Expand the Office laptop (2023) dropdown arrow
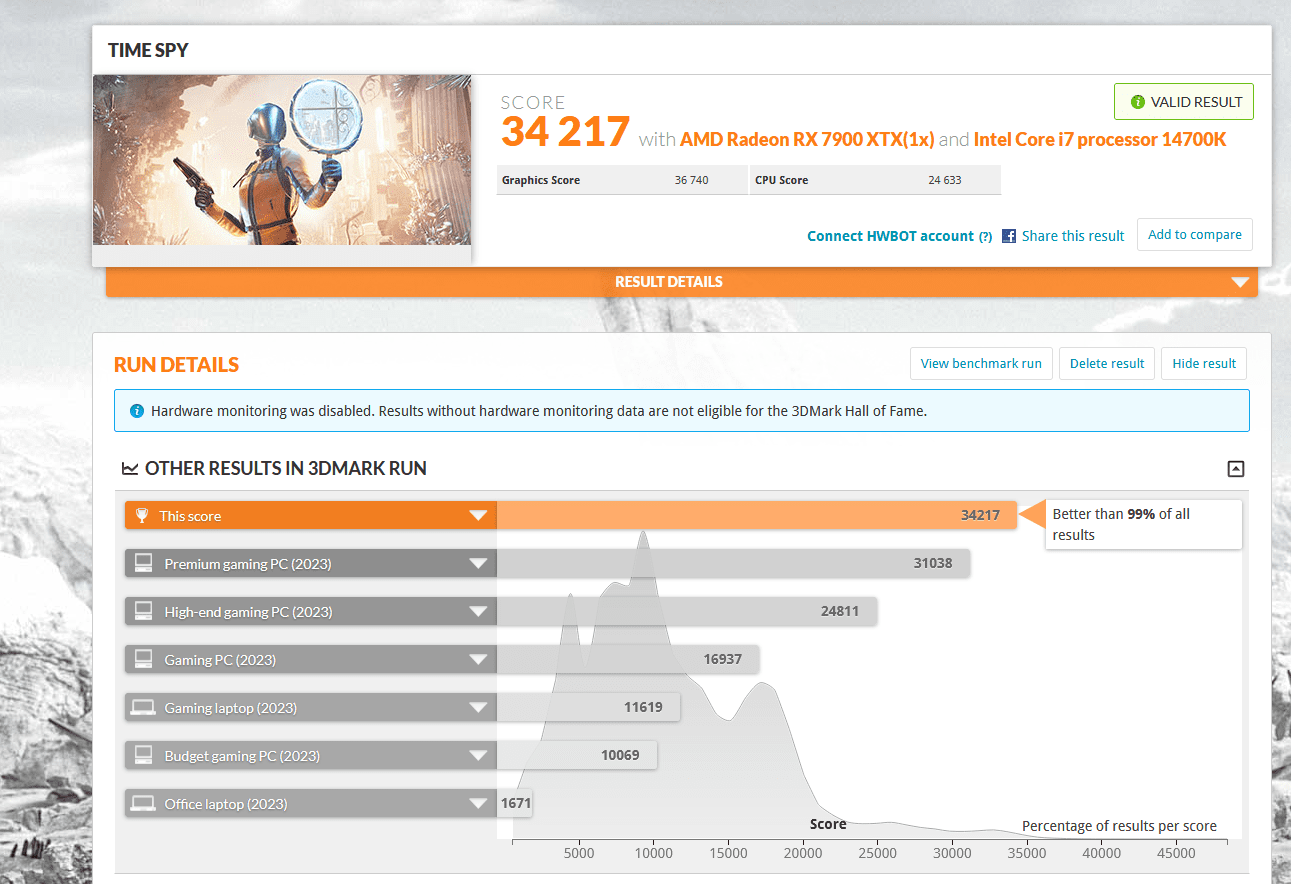The height and width of the screenshot is (884, 1291). [478, 804]
